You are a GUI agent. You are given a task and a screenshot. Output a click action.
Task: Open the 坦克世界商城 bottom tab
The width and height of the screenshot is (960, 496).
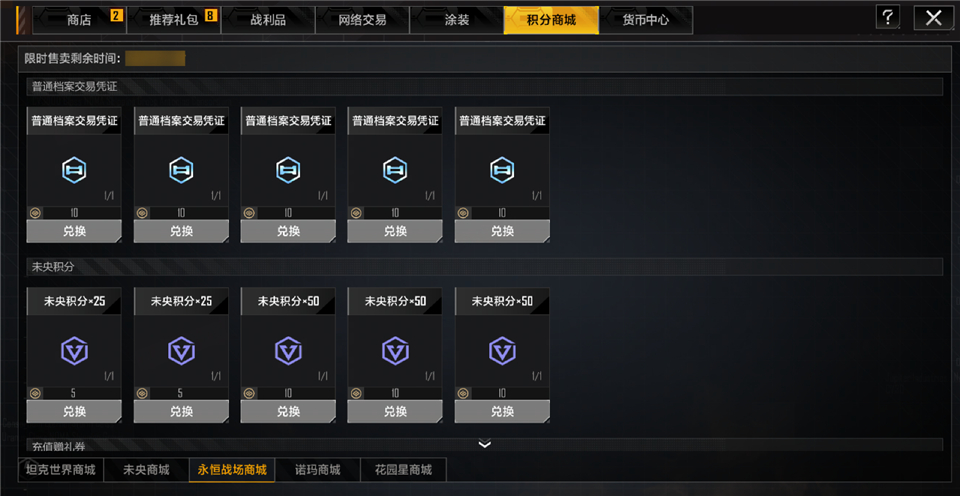61,470
